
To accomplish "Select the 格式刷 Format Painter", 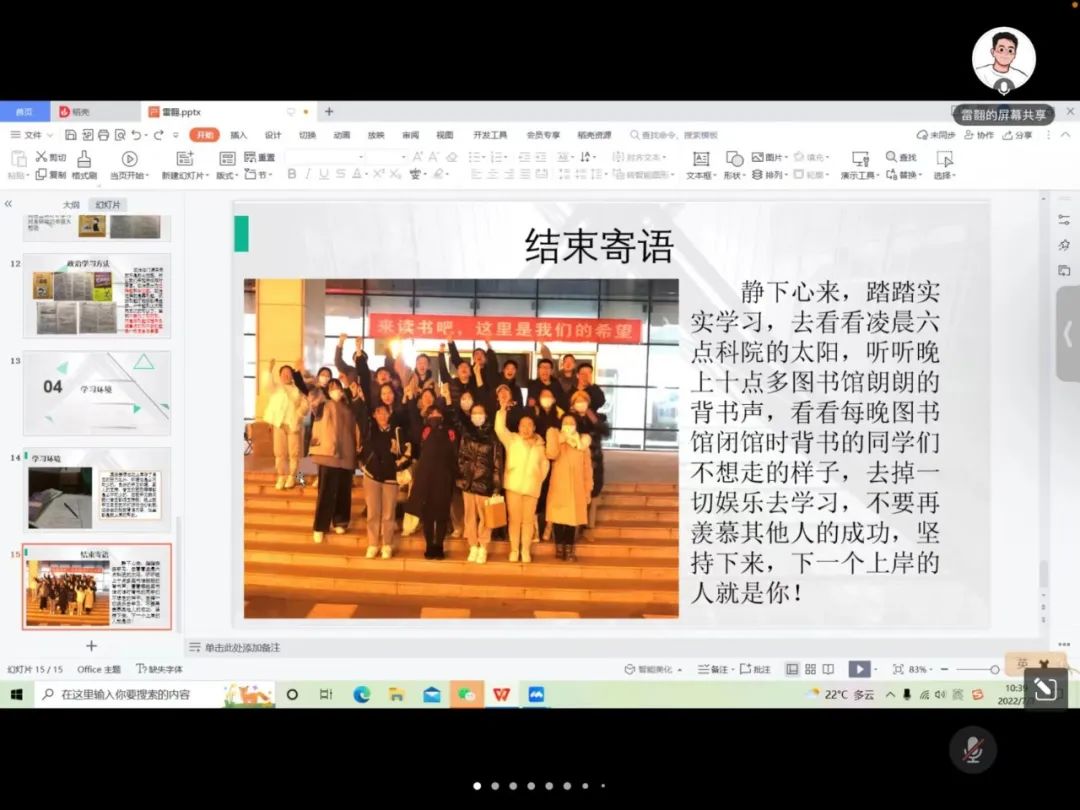I will 84,165.
